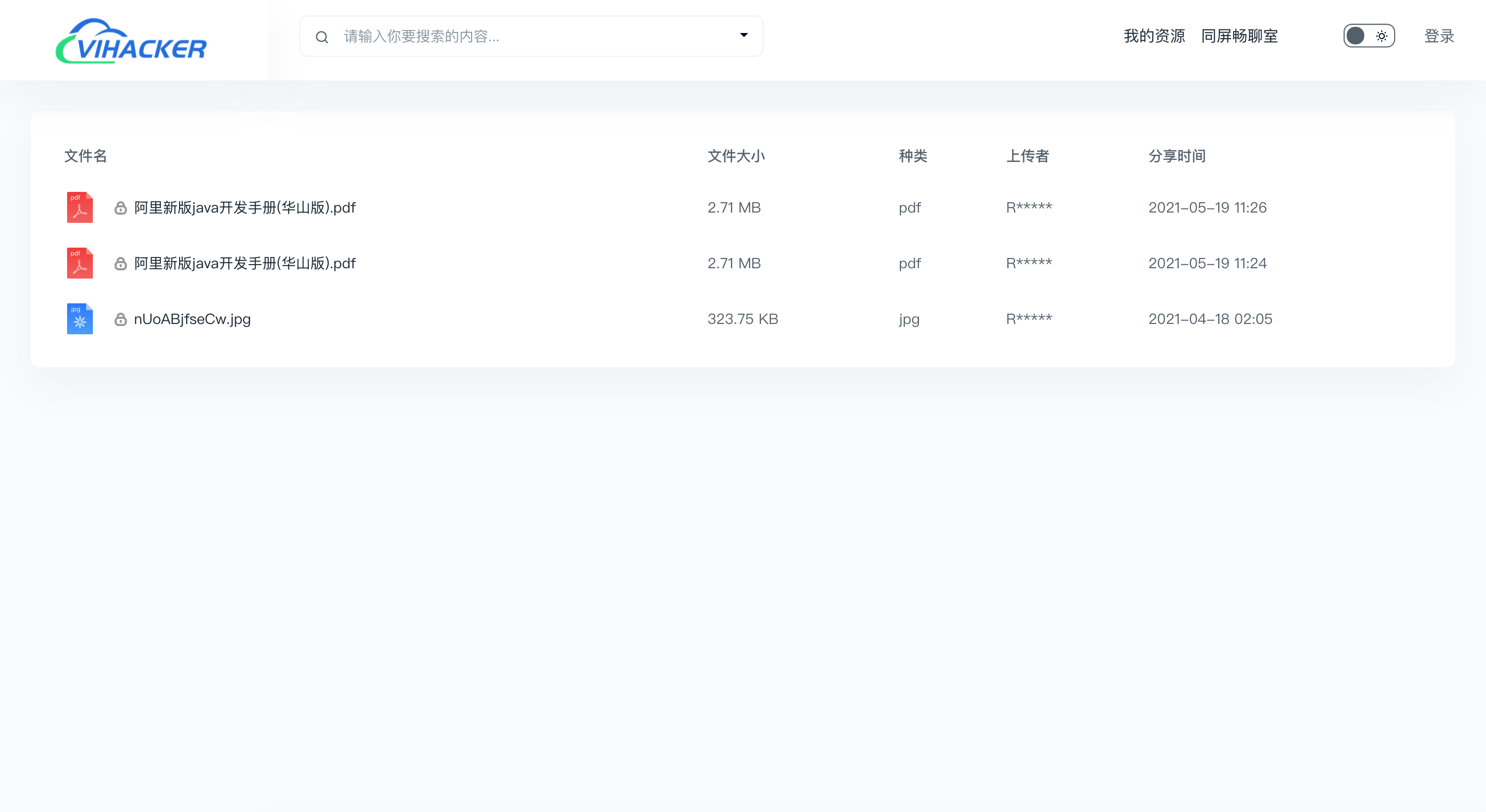Click the 2021-05-19 11:24 date cell

1207,264
